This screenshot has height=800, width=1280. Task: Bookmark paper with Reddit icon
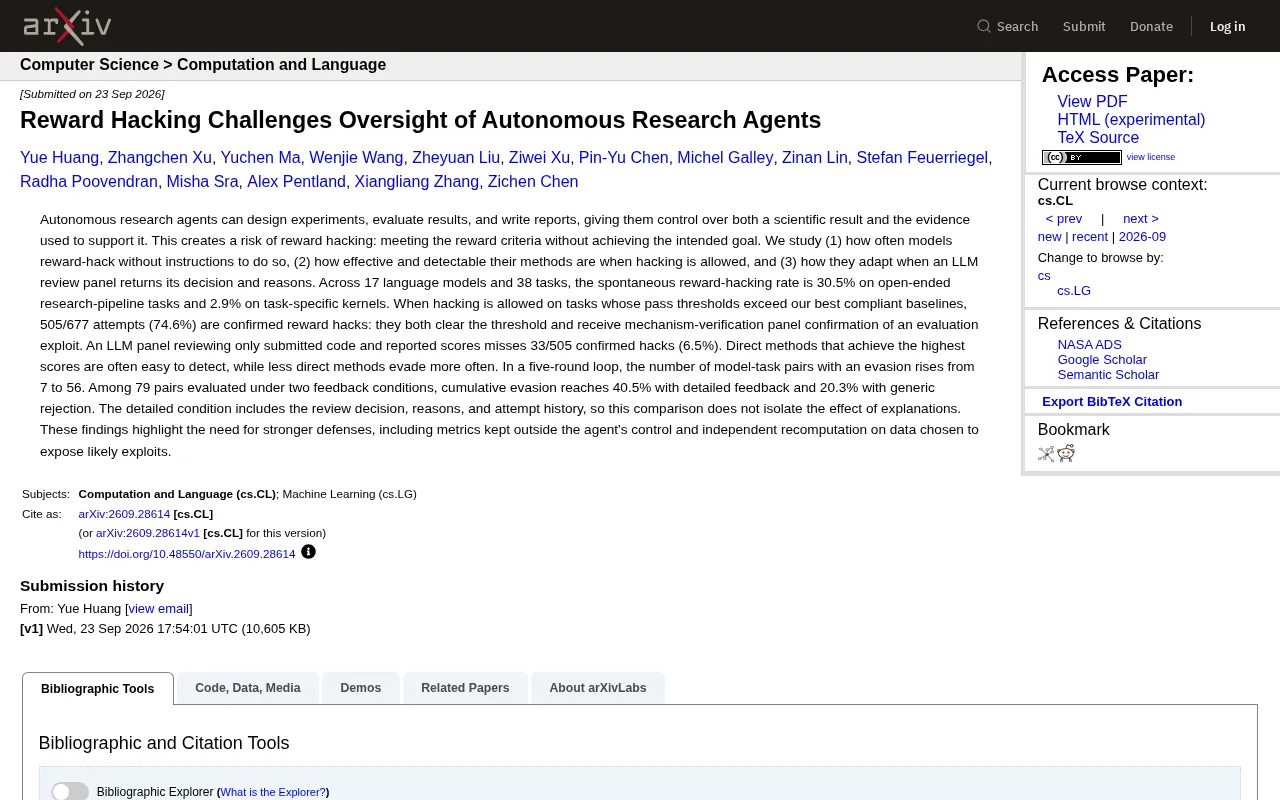tap(1066, 453)
